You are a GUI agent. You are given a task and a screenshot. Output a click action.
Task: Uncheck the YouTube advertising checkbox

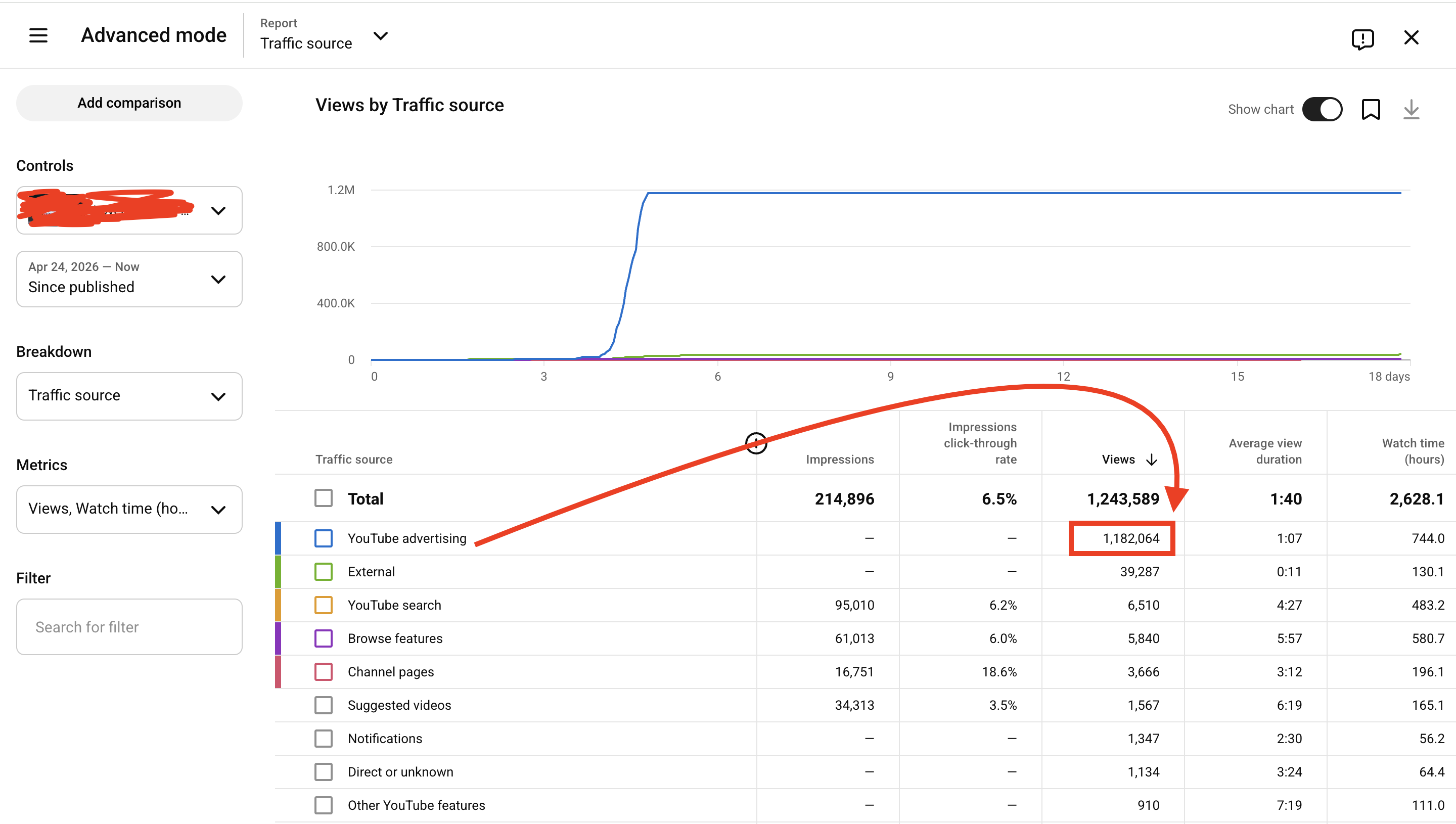[324, 538]
